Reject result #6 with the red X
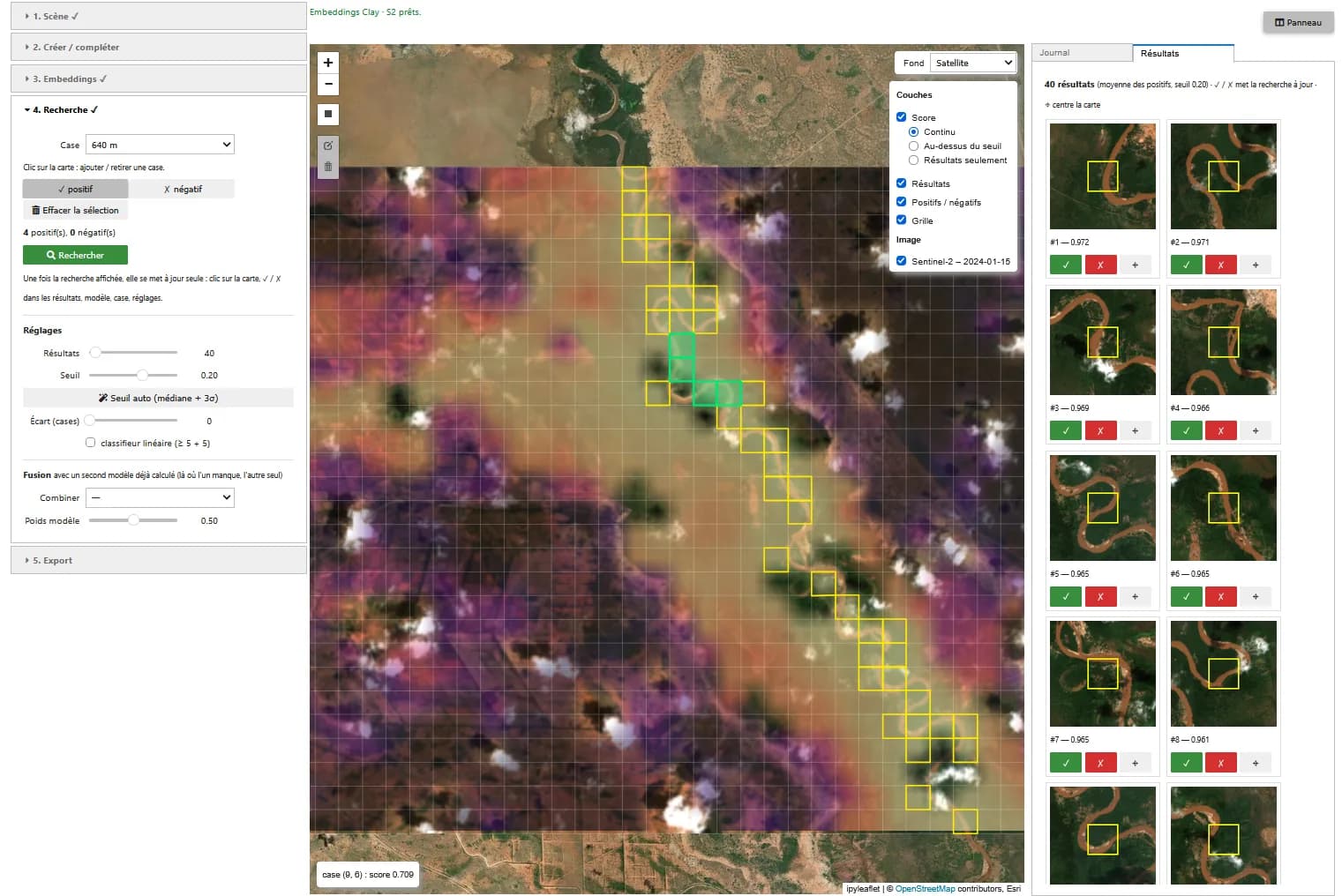Image resolution: width=1342 pixels, height=896 pixels. (1221, 596)
